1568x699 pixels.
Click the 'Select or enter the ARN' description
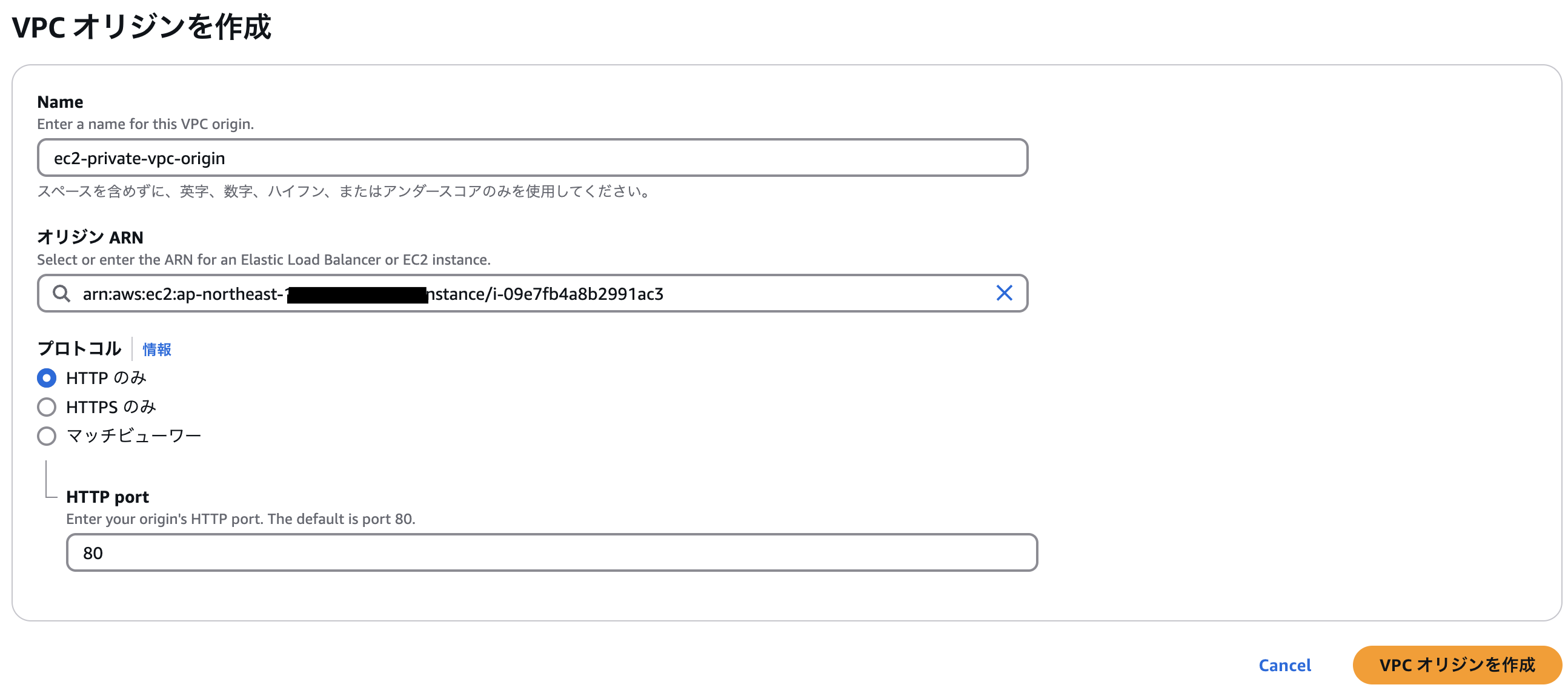[264, 260]
